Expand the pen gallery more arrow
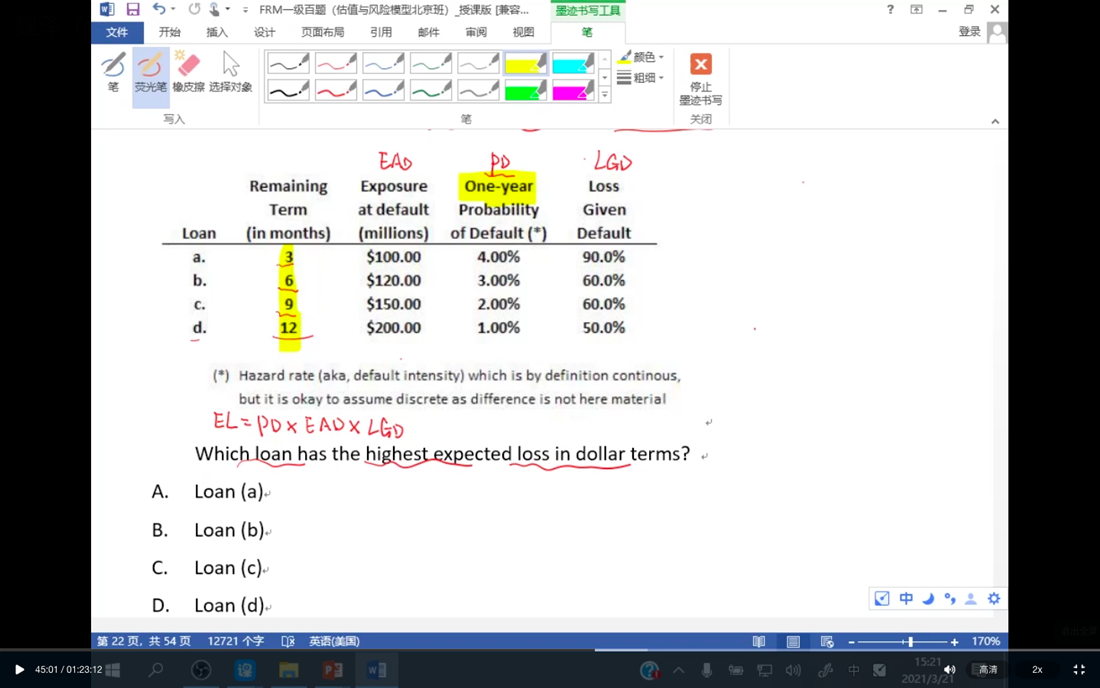 tap(605, 95)
